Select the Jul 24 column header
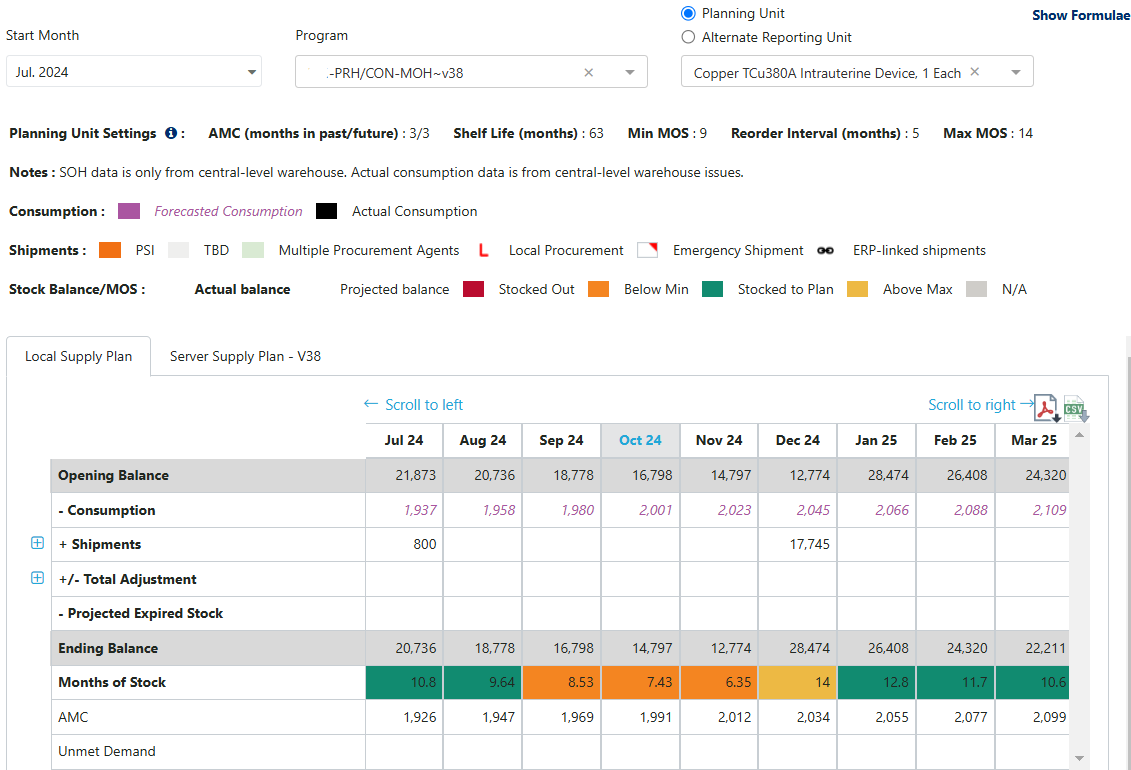1131x770 pixels. [404, 441]
